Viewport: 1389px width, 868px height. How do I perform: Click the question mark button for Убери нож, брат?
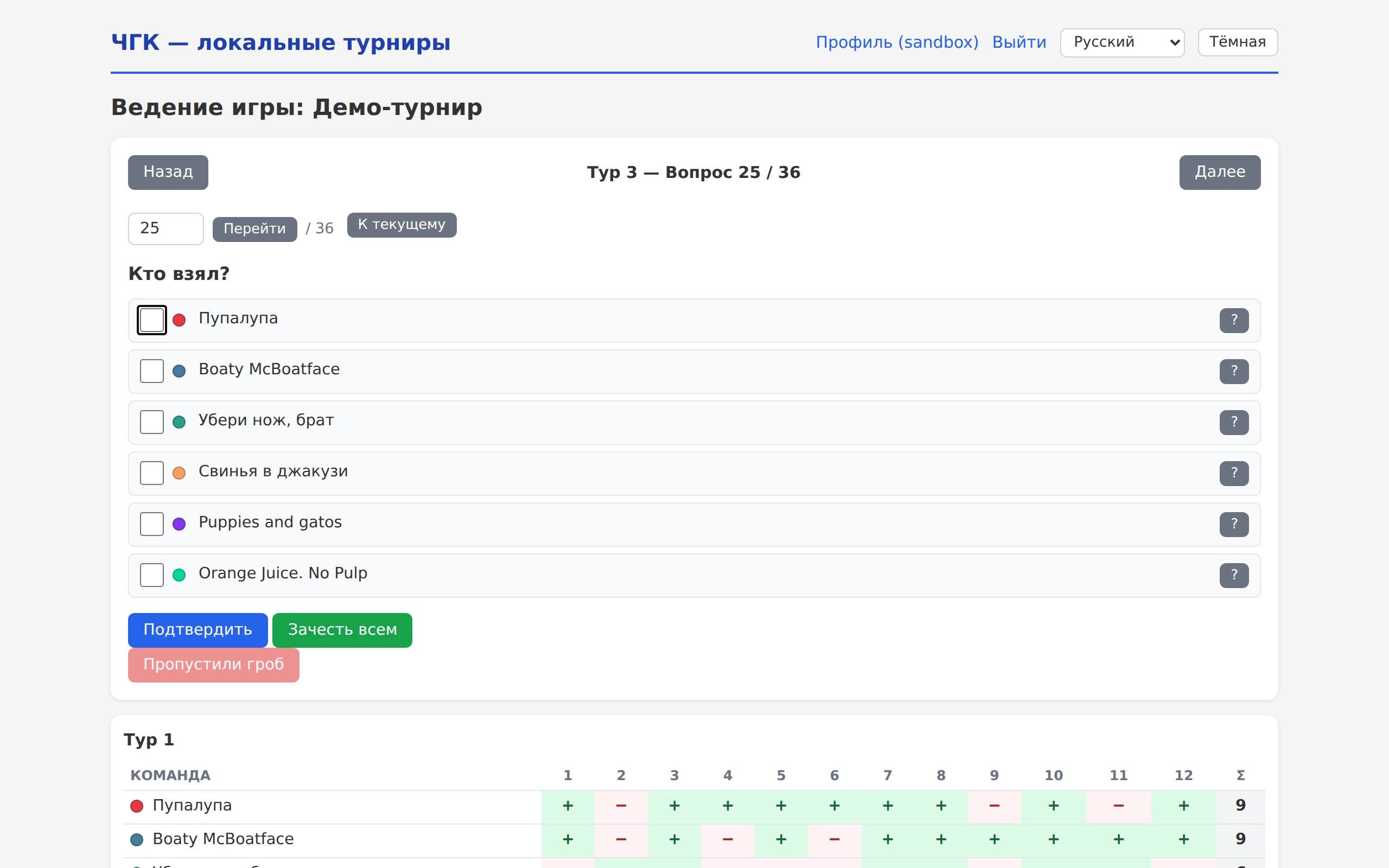(1234, 423)
